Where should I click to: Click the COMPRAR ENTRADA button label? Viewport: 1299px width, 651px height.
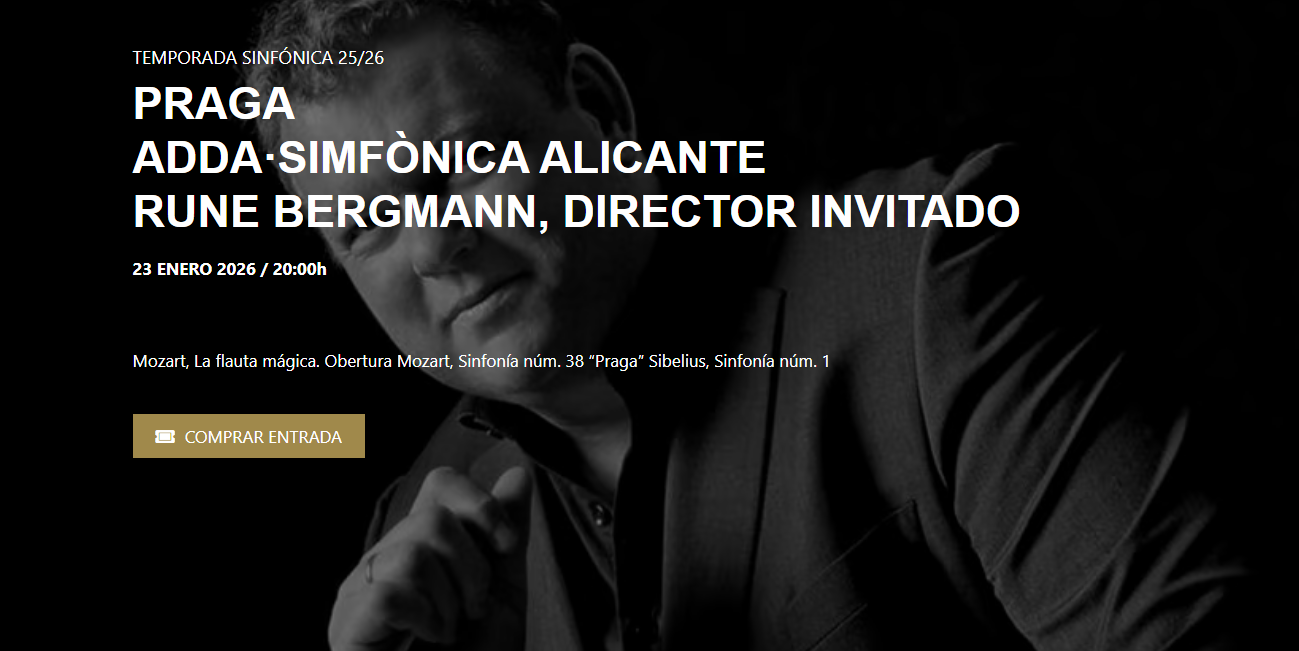coord(263,437)
